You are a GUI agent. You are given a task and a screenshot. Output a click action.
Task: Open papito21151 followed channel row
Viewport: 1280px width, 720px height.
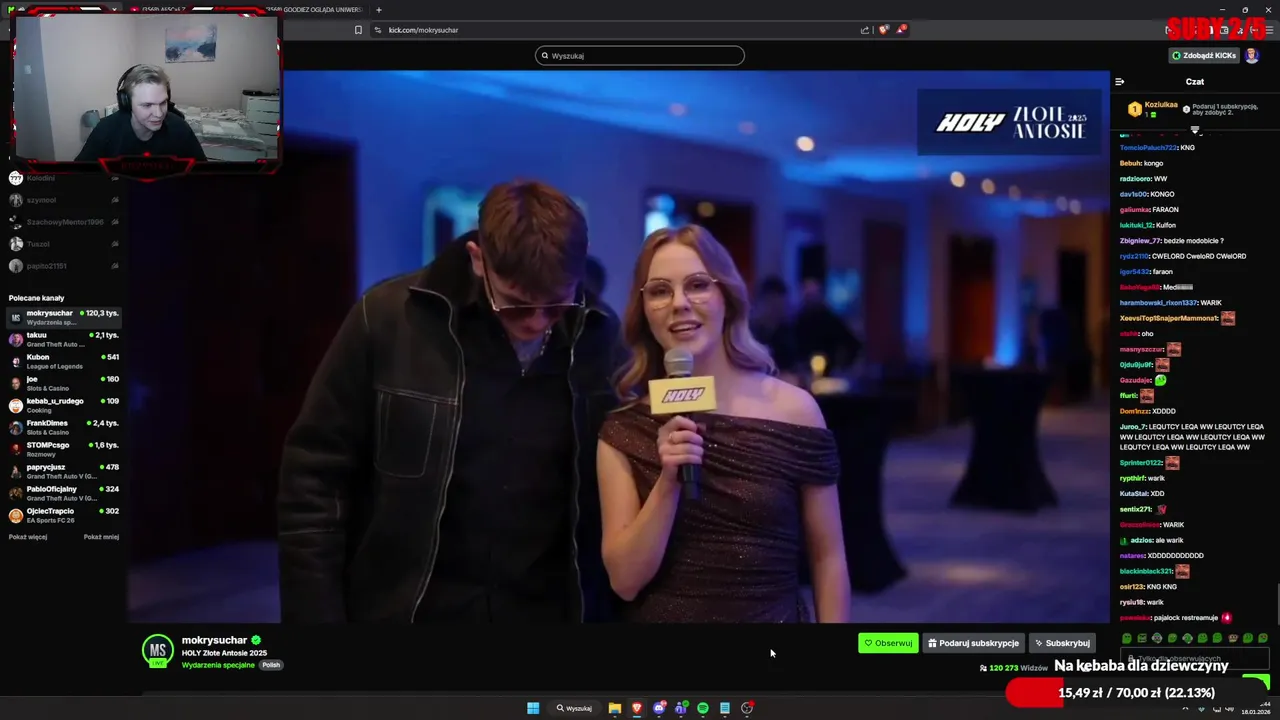64,266
